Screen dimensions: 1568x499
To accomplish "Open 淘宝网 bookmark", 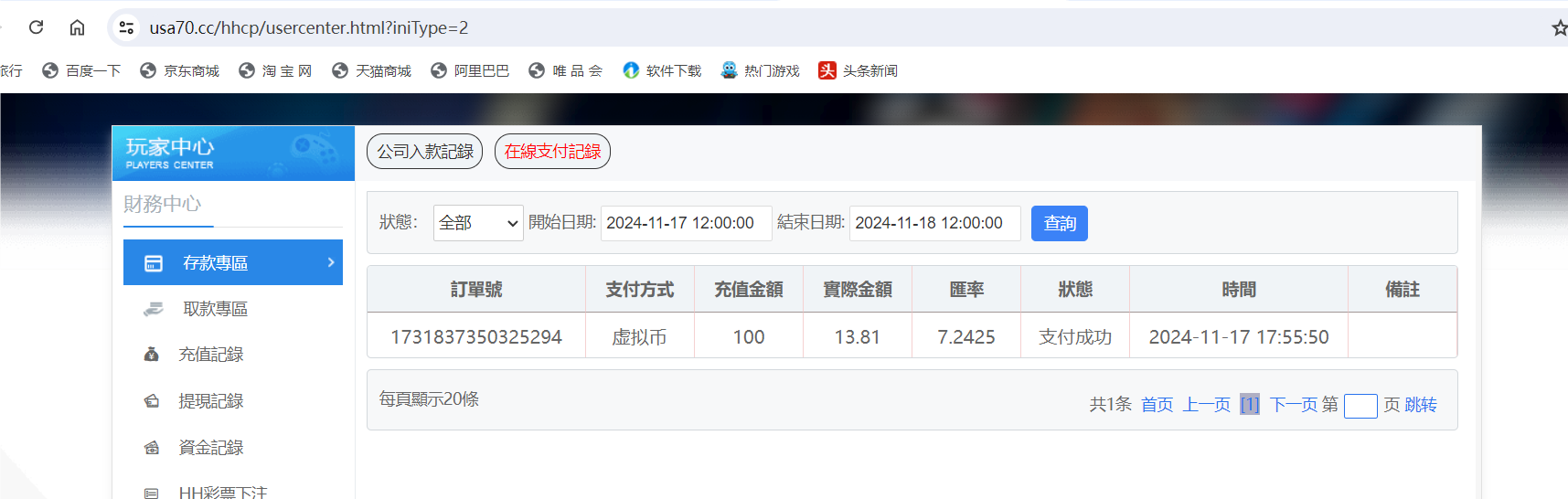I will pos(275,70).
